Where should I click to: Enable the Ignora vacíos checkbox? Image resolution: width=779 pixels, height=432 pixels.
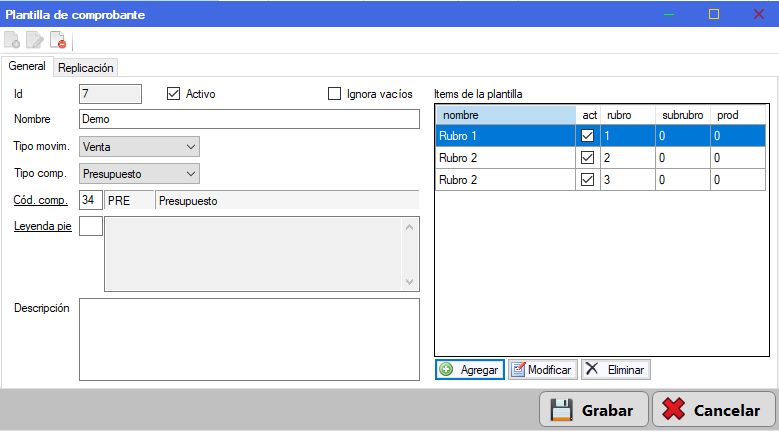pyautogui.click(x=334, y=93)
